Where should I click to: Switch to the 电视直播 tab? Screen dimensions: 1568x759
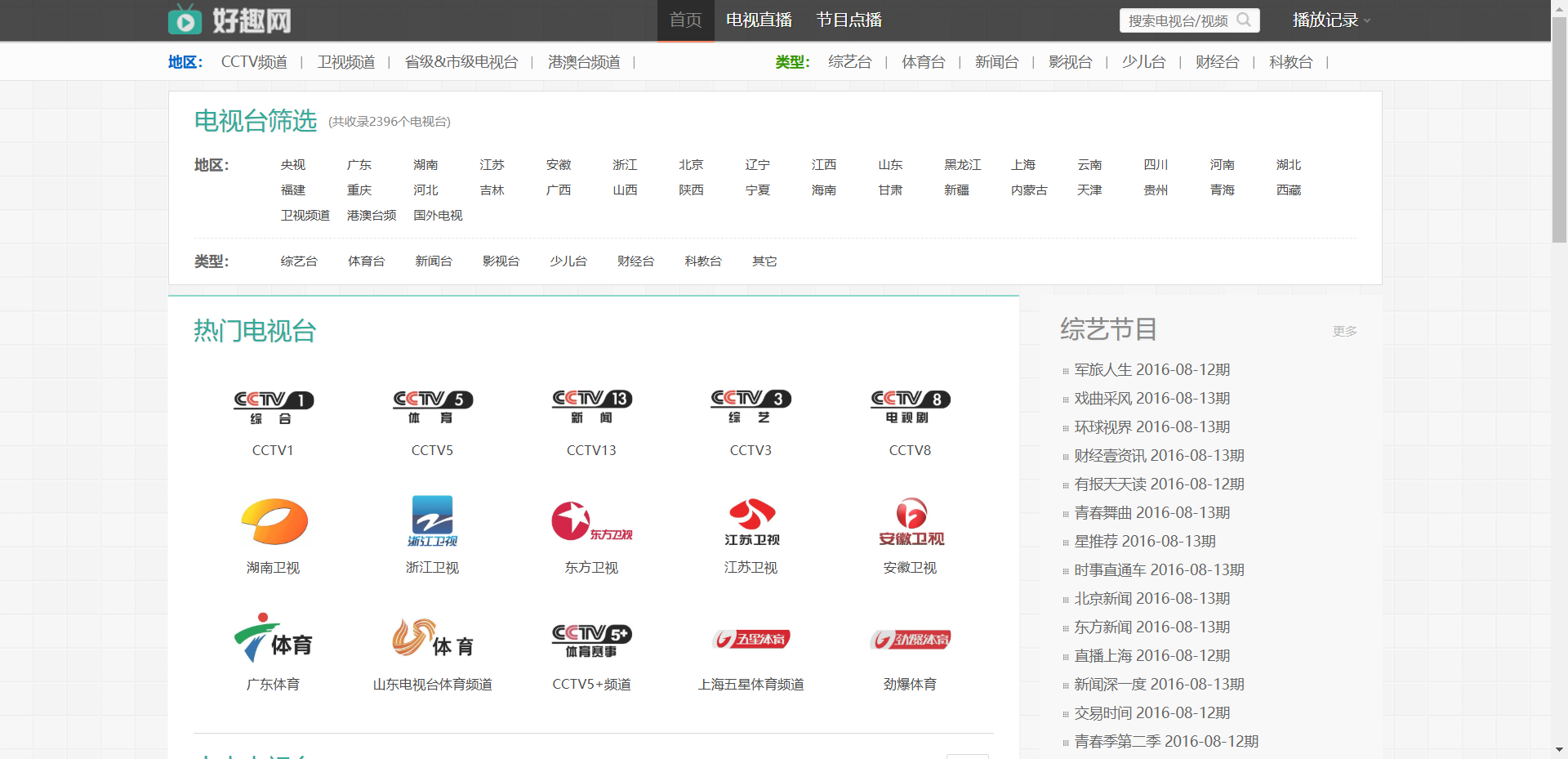click(757, 20)
